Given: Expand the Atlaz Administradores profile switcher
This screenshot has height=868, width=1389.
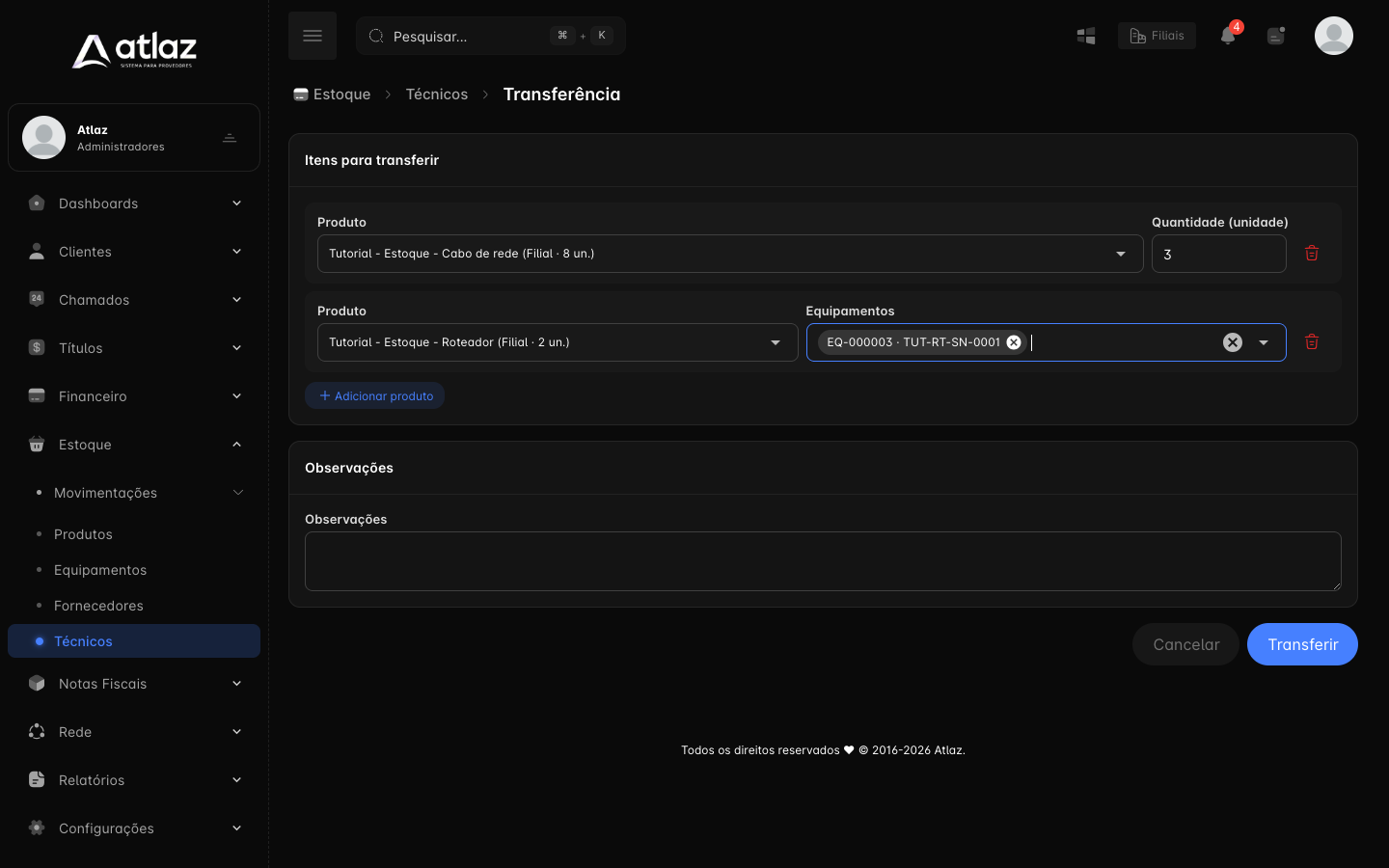Looking at the screenshot, I should 230,138.
